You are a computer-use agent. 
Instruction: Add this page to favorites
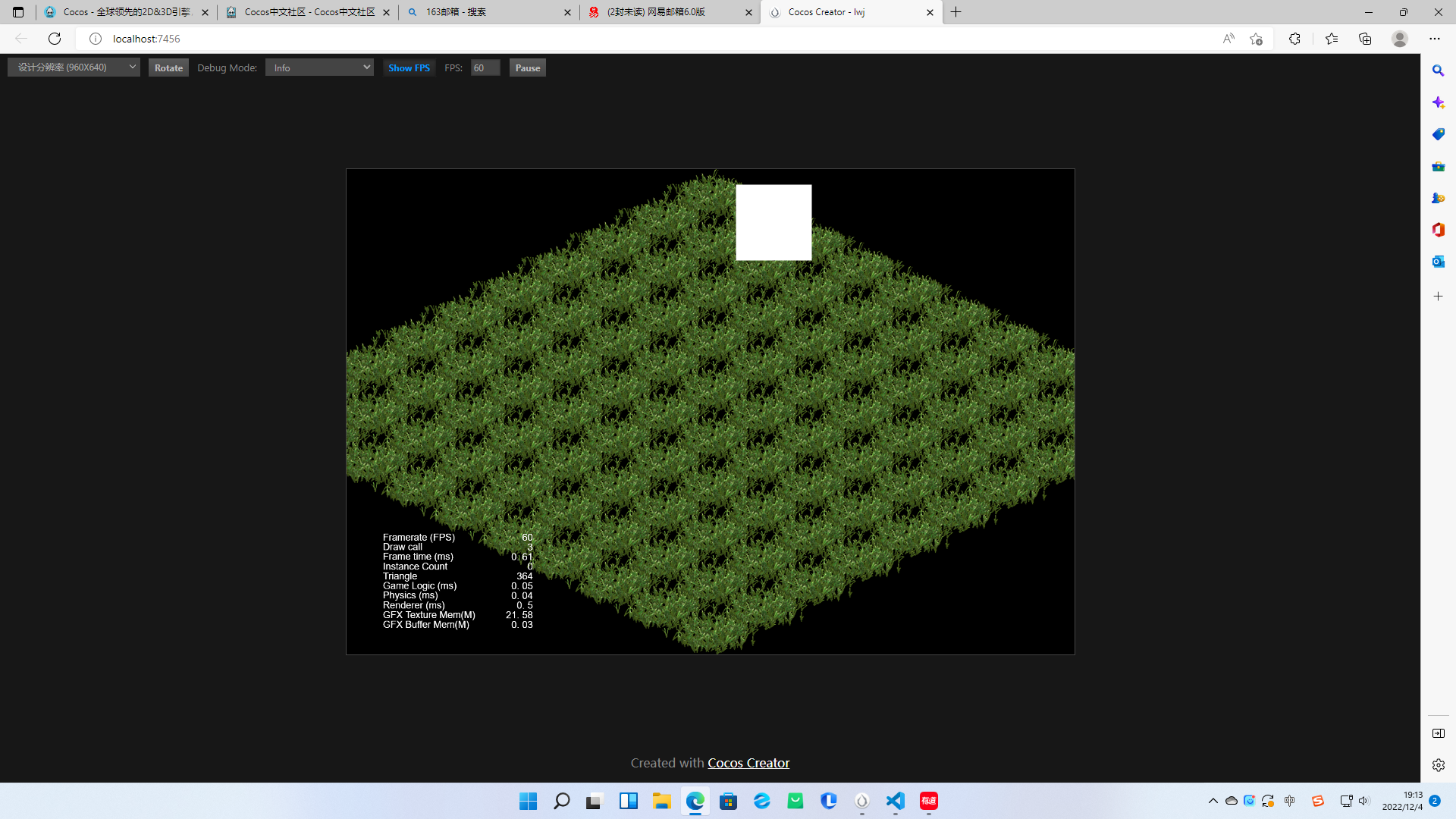[1256, 39]
